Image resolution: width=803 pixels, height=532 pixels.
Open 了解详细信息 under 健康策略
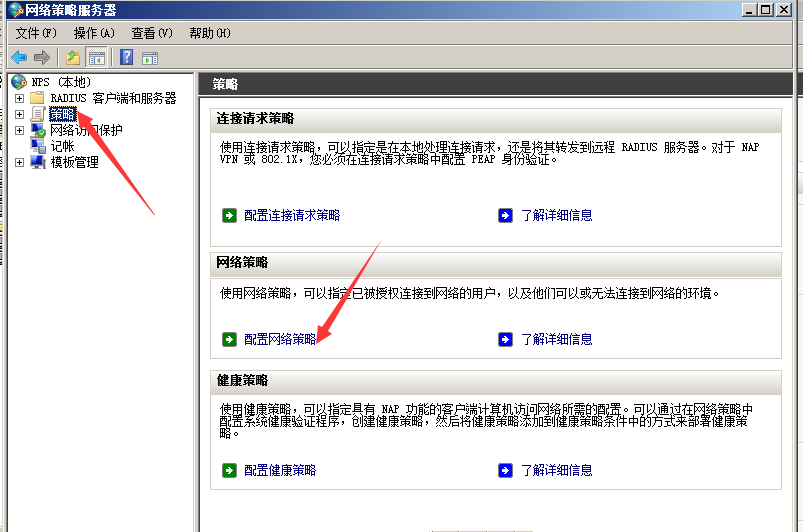click(557, 471)
